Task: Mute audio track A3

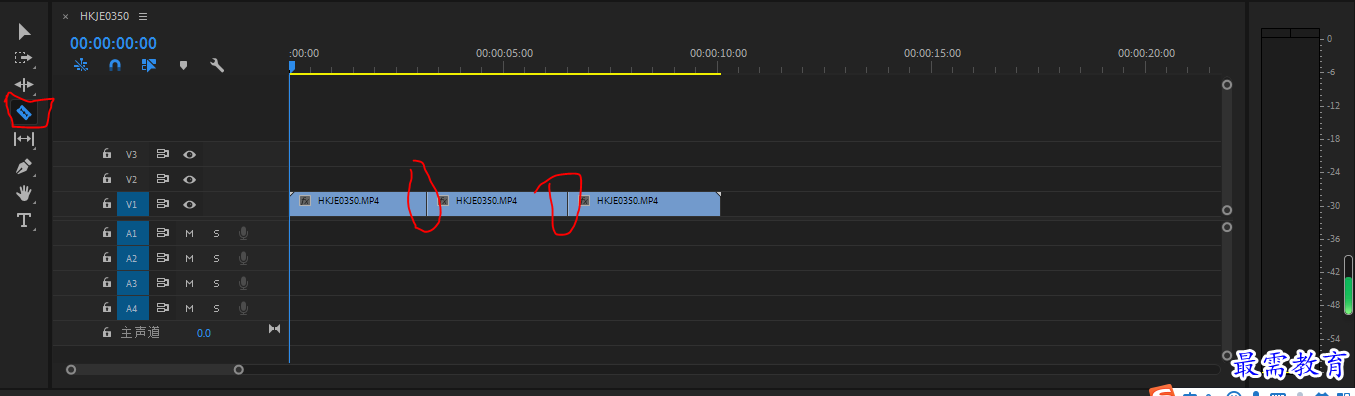Action: click(189, 283)
